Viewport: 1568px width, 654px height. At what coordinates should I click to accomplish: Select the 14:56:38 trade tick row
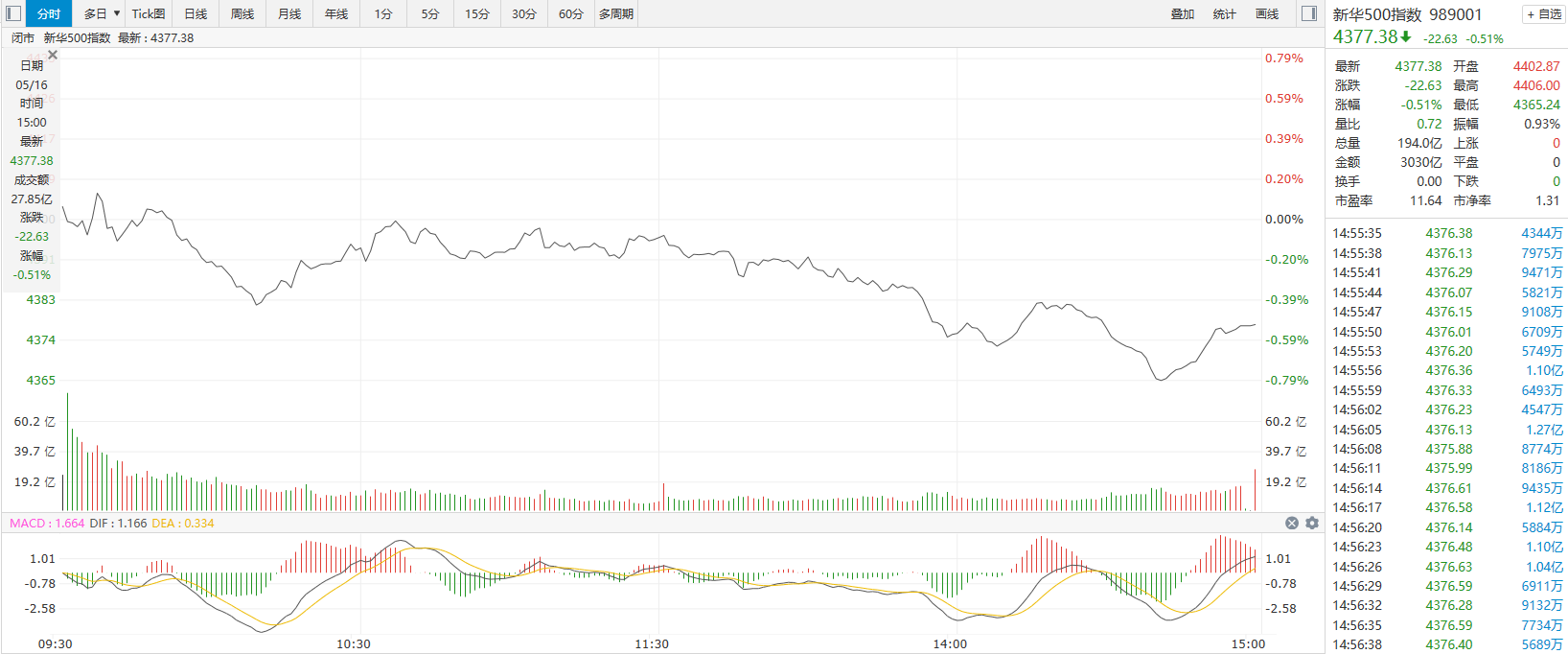[1447, 644]
